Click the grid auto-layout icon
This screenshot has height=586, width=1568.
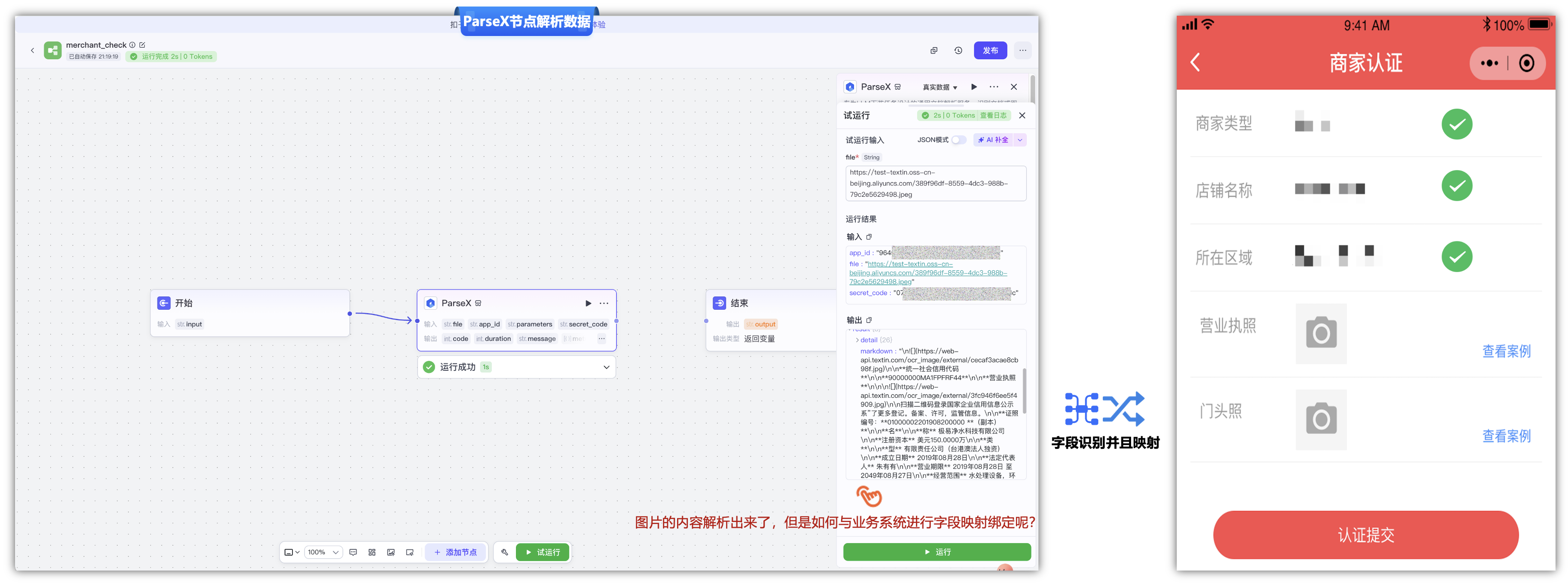[372, 552]
